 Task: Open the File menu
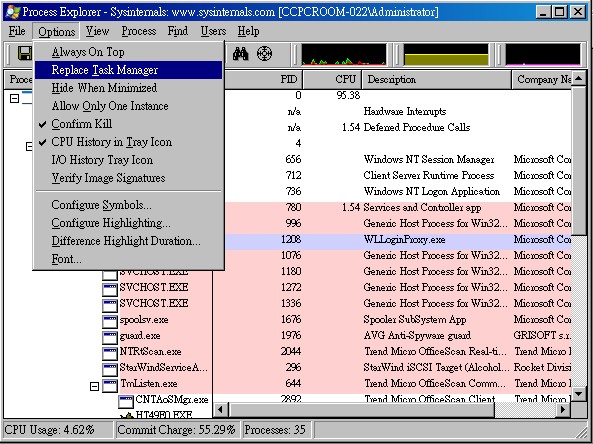click(x=17, y=31)
